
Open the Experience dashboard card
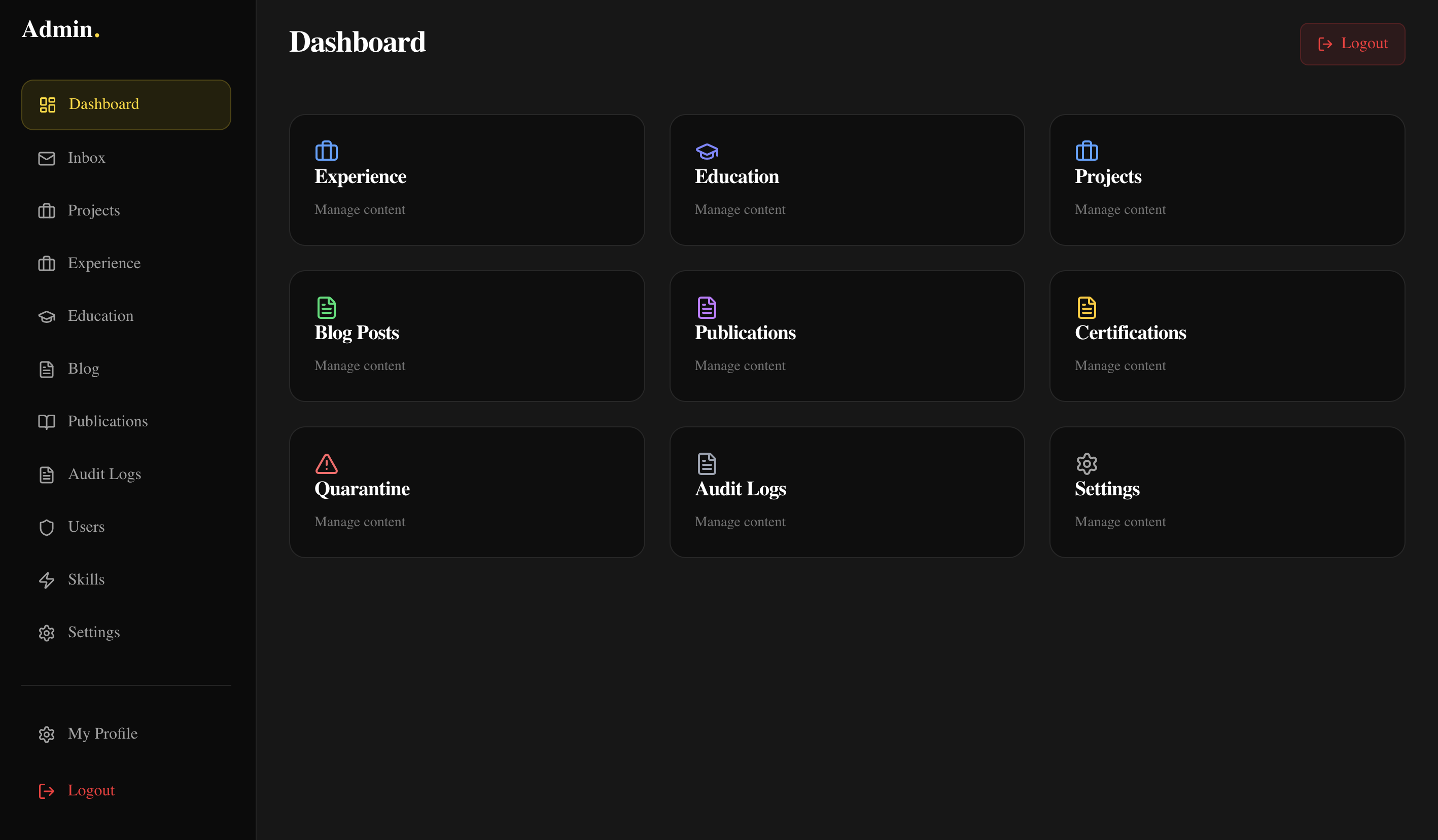[x=466, y=179]
